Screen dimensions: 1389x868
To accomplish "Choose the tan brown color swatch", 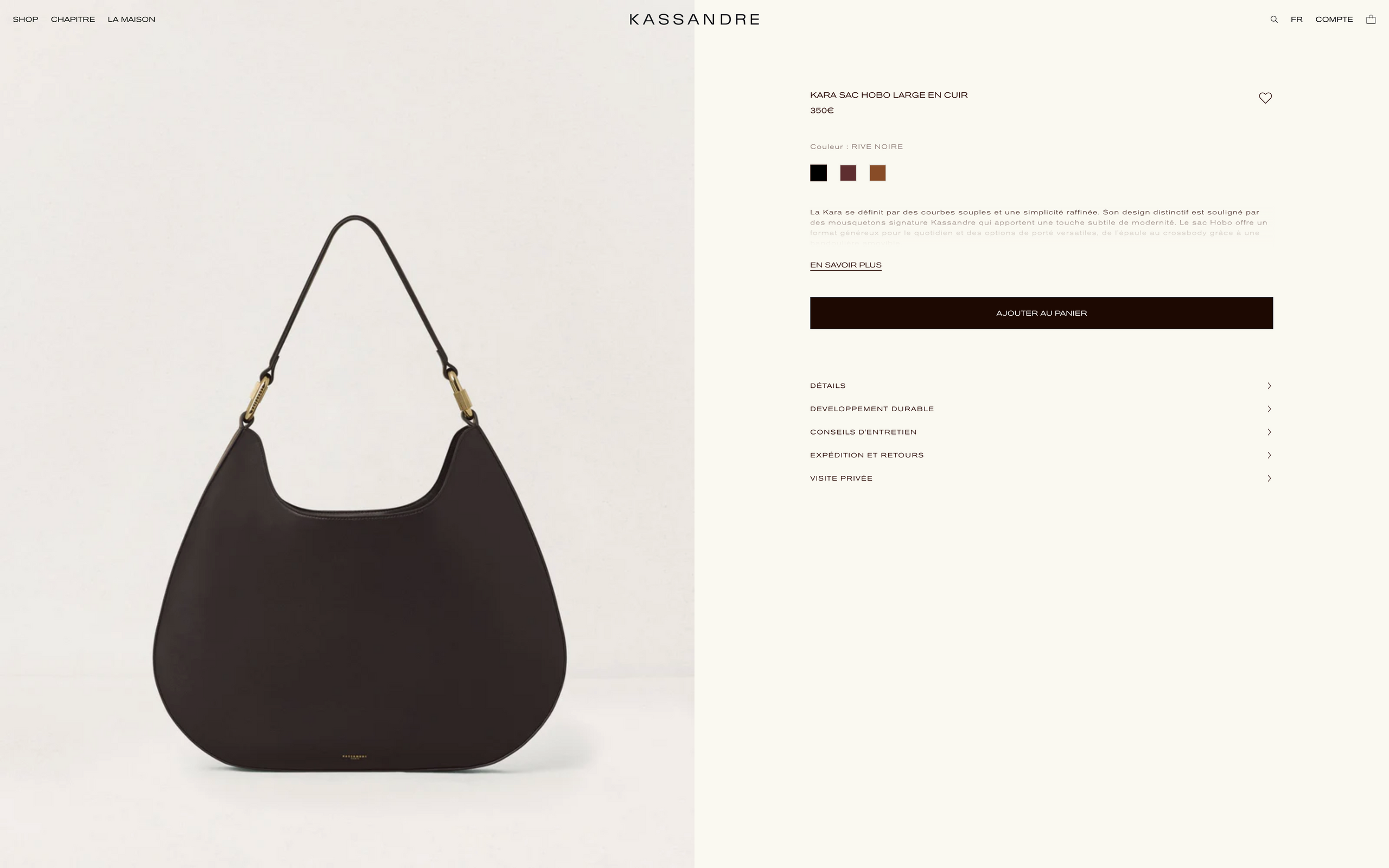I will tap(877, 173).
